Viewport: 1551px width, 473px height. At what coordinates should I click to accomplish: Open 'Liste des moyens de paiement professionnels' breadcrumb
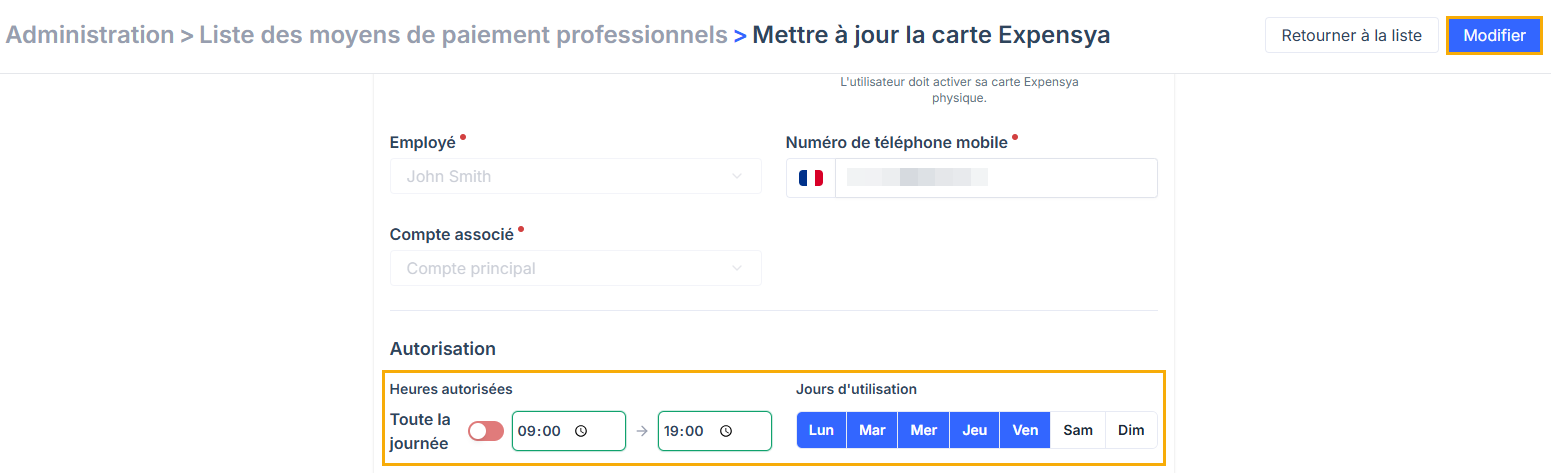click(x=463, y=35)
